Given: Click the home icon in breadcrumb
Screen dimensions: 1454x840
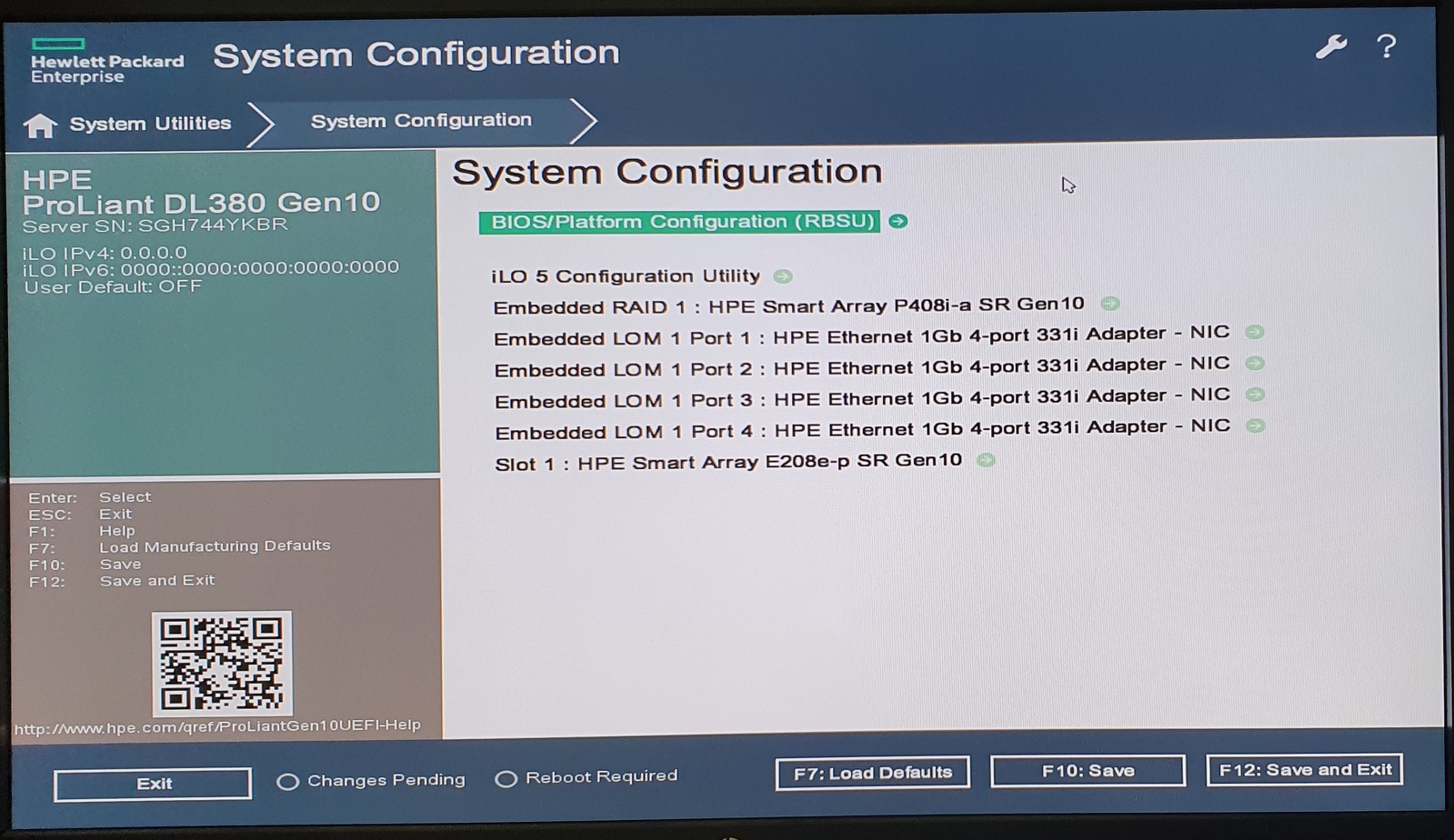Looking at the screenshot, I should pyautogui.click(x=40, y=125).
